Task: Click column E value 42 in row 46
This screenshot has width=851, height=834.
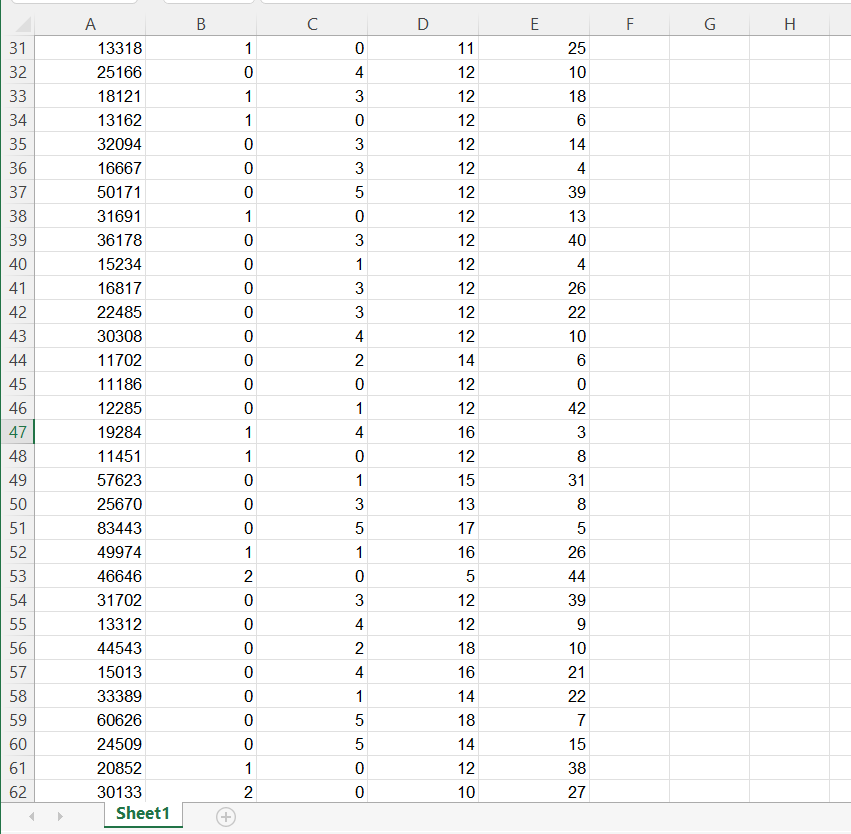Action: point(534,409)
